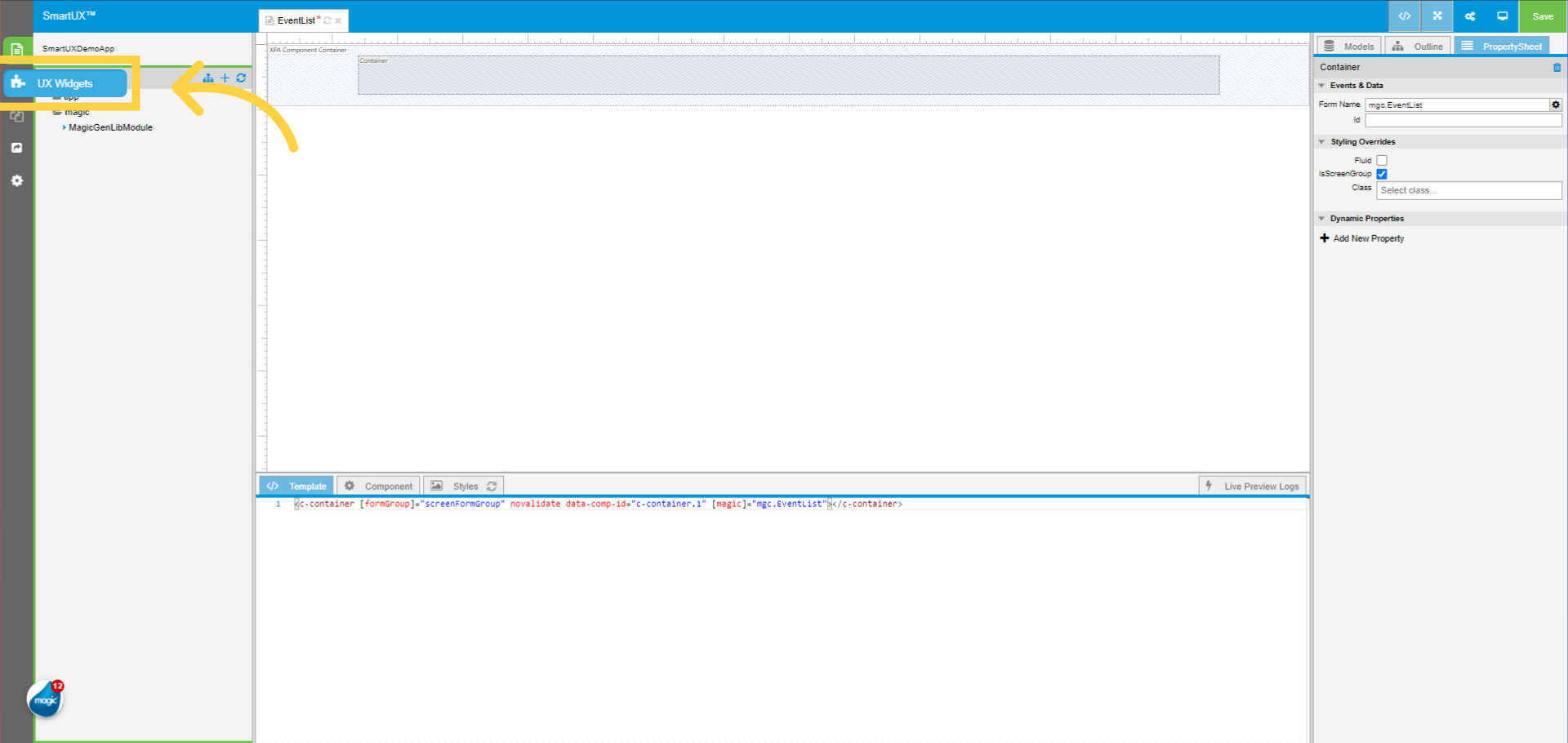Open settings via the gear icon in sidebar
Image resolution: width=1568 pixels, height=743 pixels.
pyautogui.click(x=16, y=180)
